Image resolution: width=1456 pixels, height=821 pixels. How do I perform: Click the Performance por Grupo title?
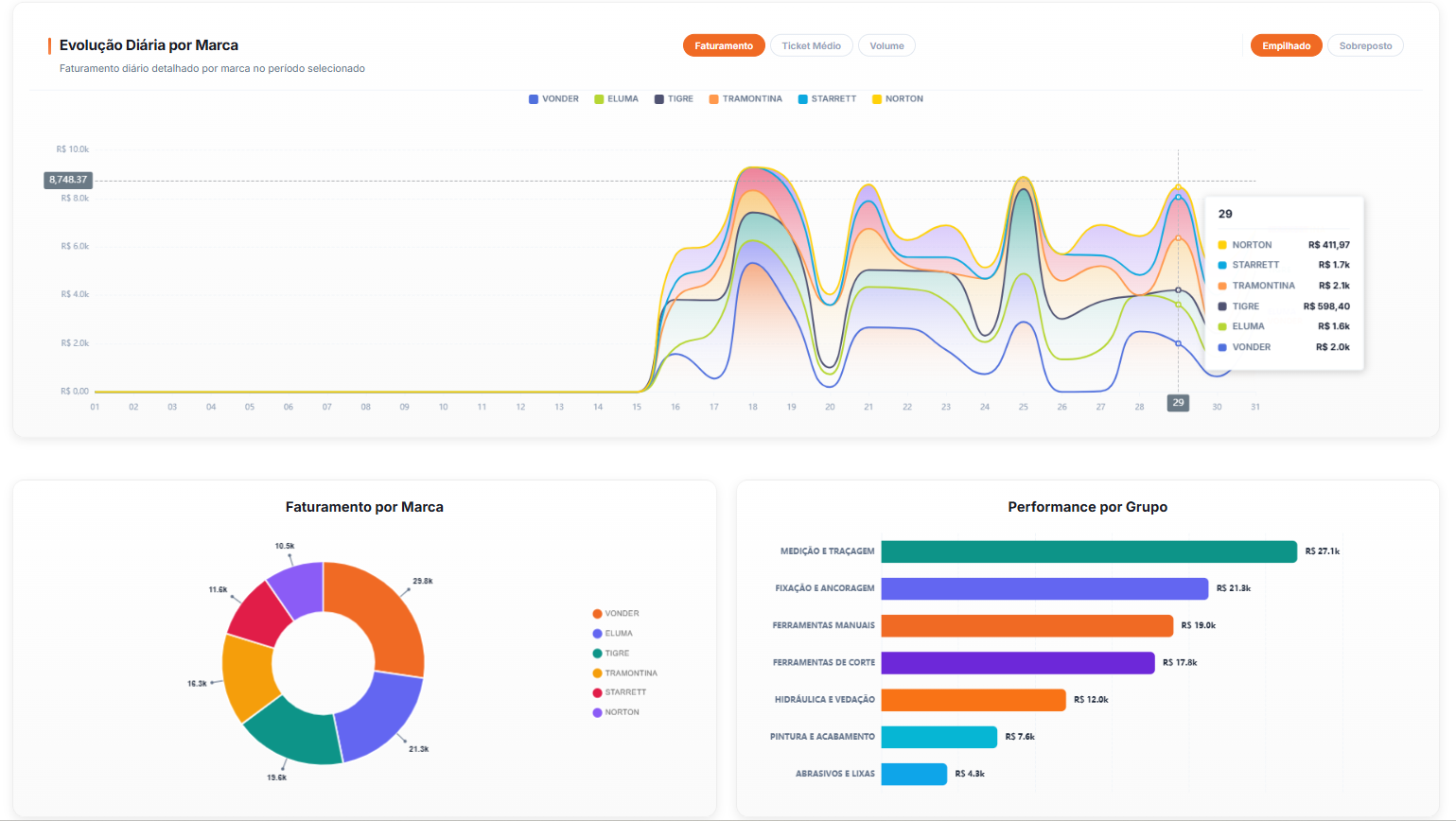coord(1088,507)
